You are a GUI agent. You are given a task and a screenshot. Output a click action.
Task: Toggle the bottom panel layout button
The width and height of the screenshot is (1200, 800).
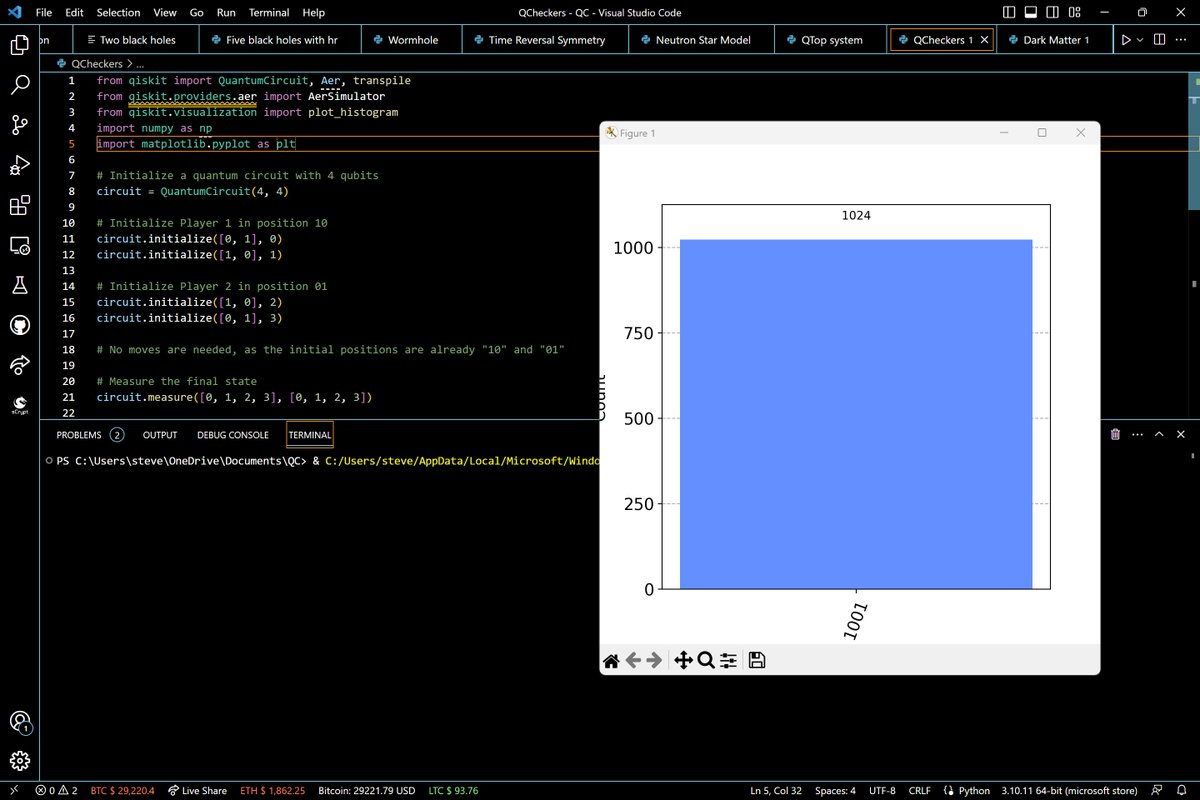(1032, 13)
